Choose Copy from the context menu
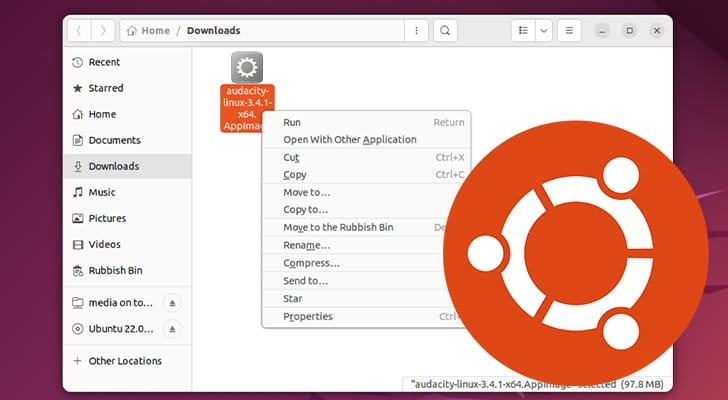This screenshot has width=728, height=400. (367, 174)
